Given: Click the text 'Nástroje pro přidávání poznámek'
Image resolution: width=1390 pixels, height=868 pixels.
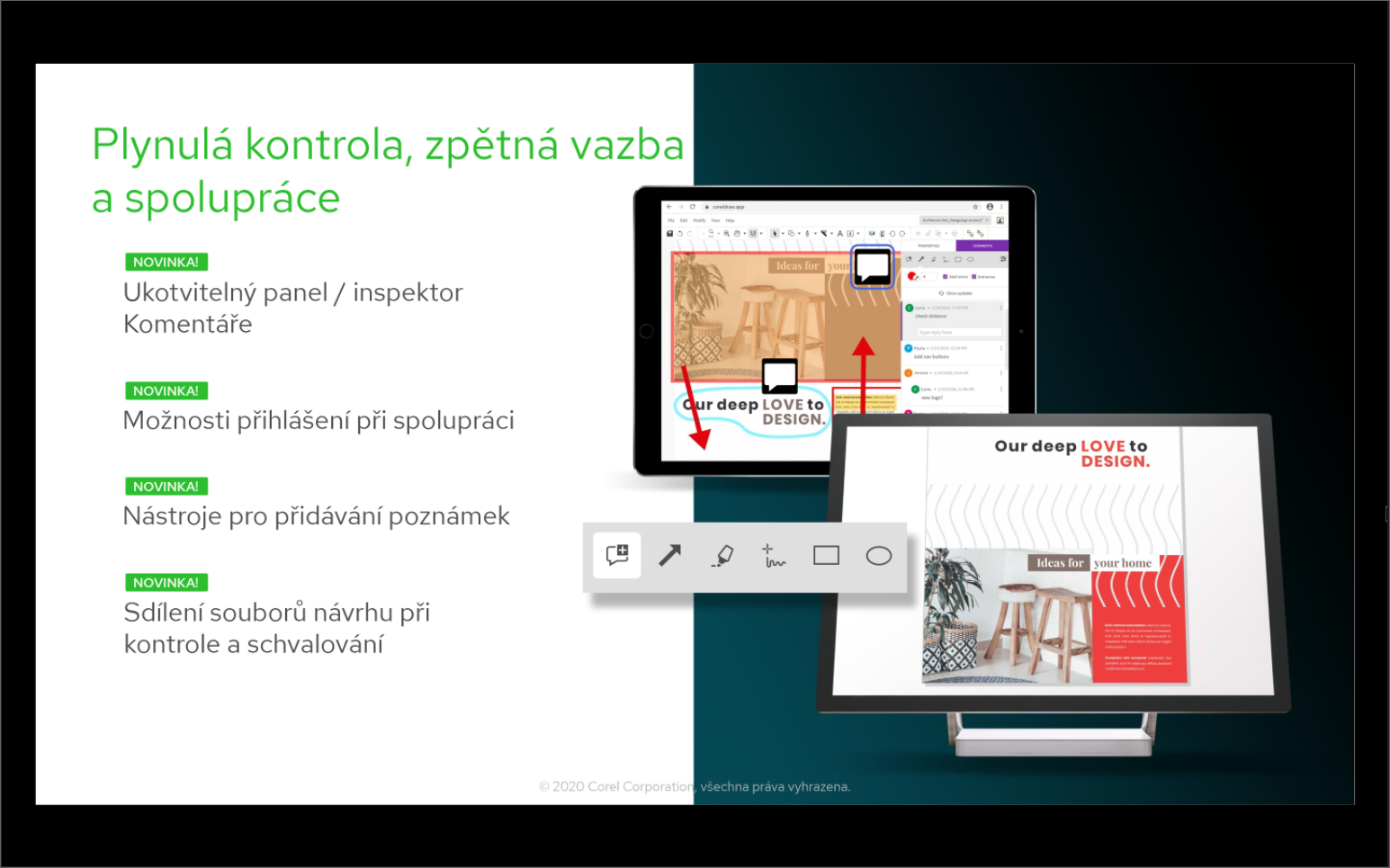Looking at the screenshot, I should 317,516.
